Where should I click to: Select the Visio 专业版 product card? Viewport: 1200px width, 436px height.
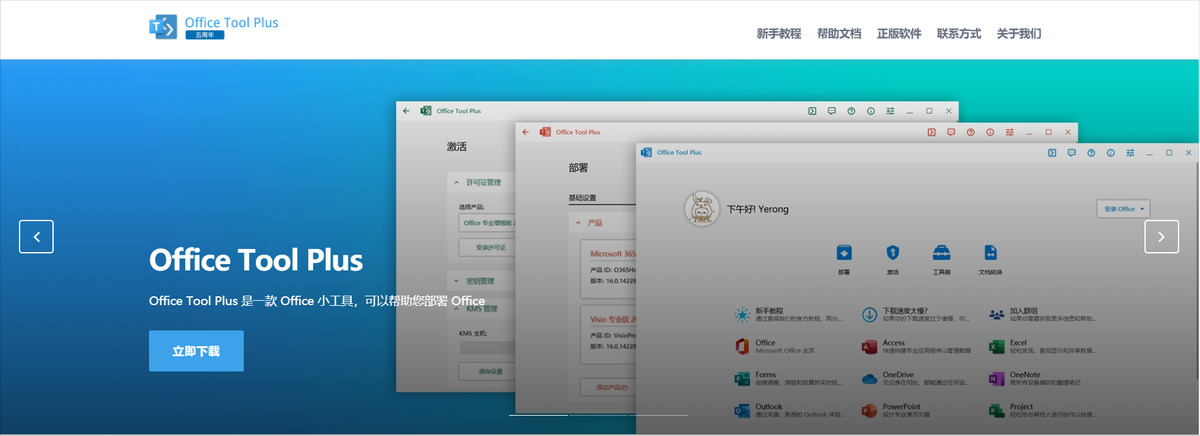click(608, 334)
